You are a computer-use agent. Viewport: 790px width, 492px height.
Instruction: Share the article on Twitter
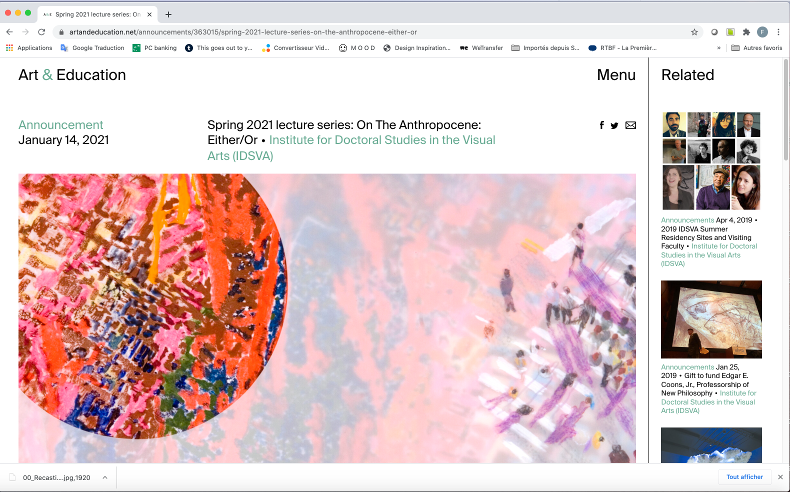[614, 126]
